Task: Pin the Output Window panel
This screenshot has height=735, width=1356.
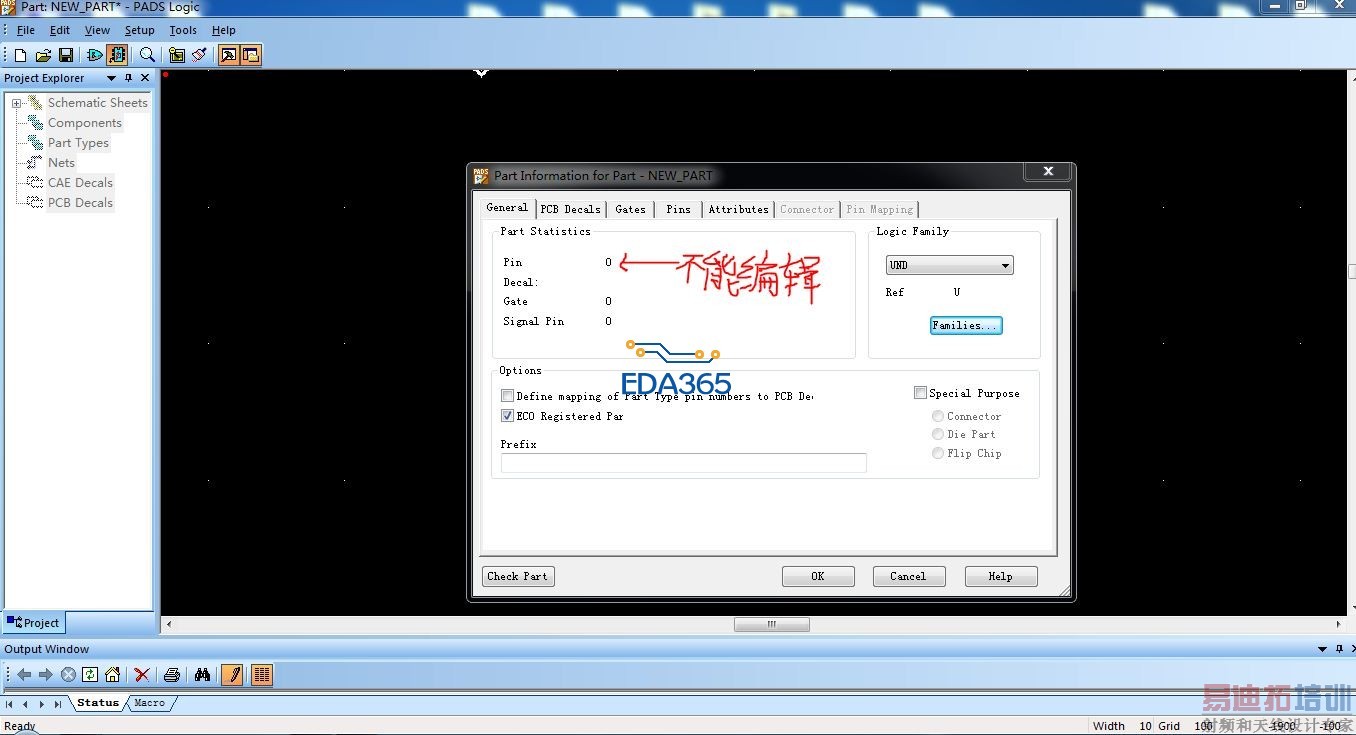Action: [x=1339, y=649]
